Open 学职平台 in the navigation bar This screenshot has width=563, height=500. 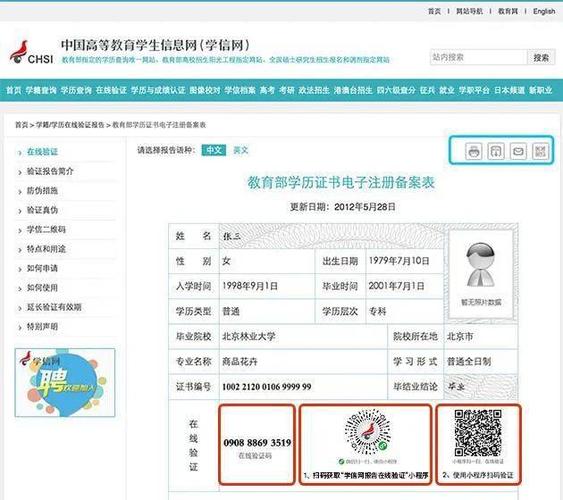pos(474,90)
